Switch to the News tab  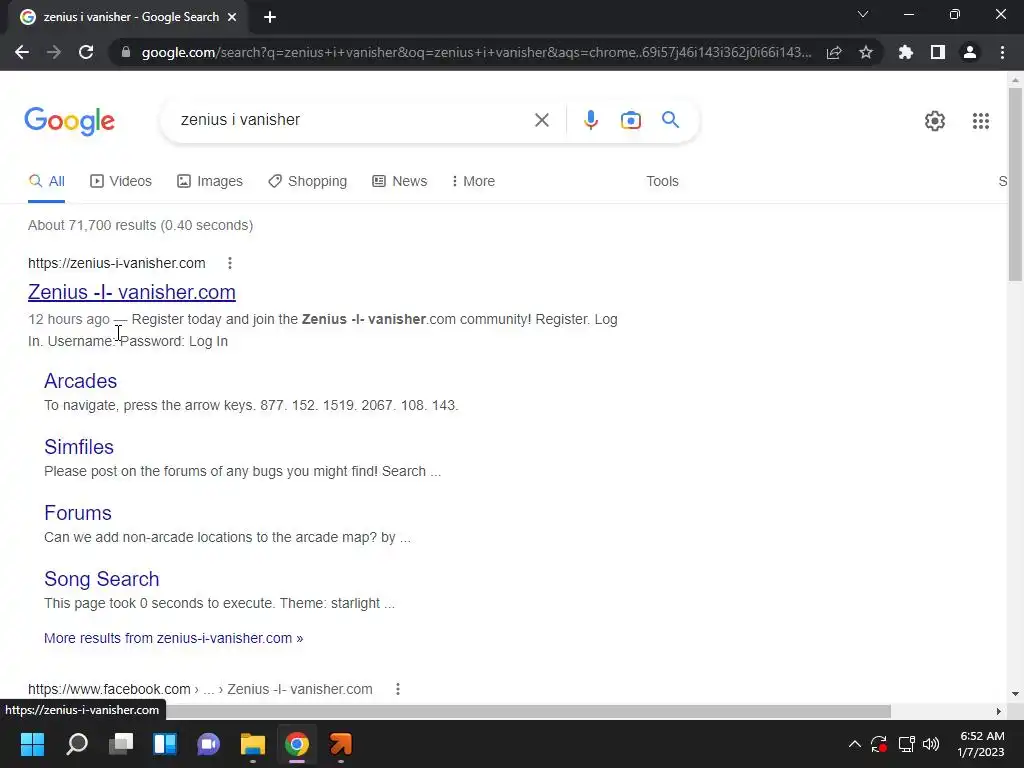point(400,181)
